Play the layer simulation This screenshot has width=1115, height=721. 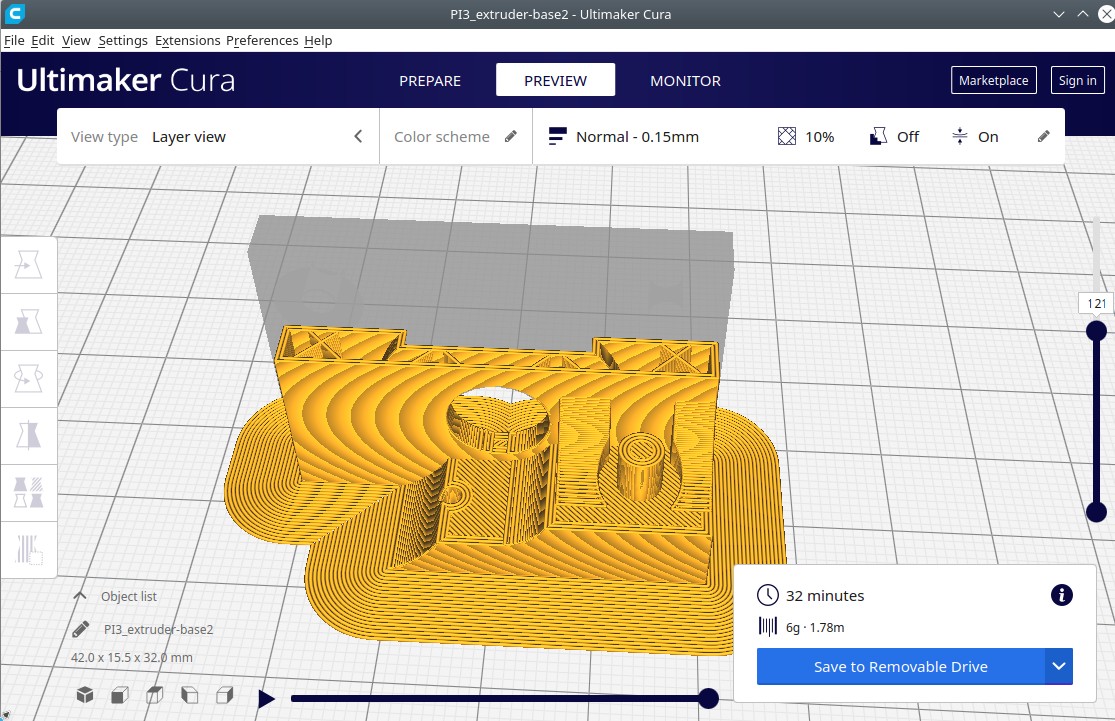(266, 699)
